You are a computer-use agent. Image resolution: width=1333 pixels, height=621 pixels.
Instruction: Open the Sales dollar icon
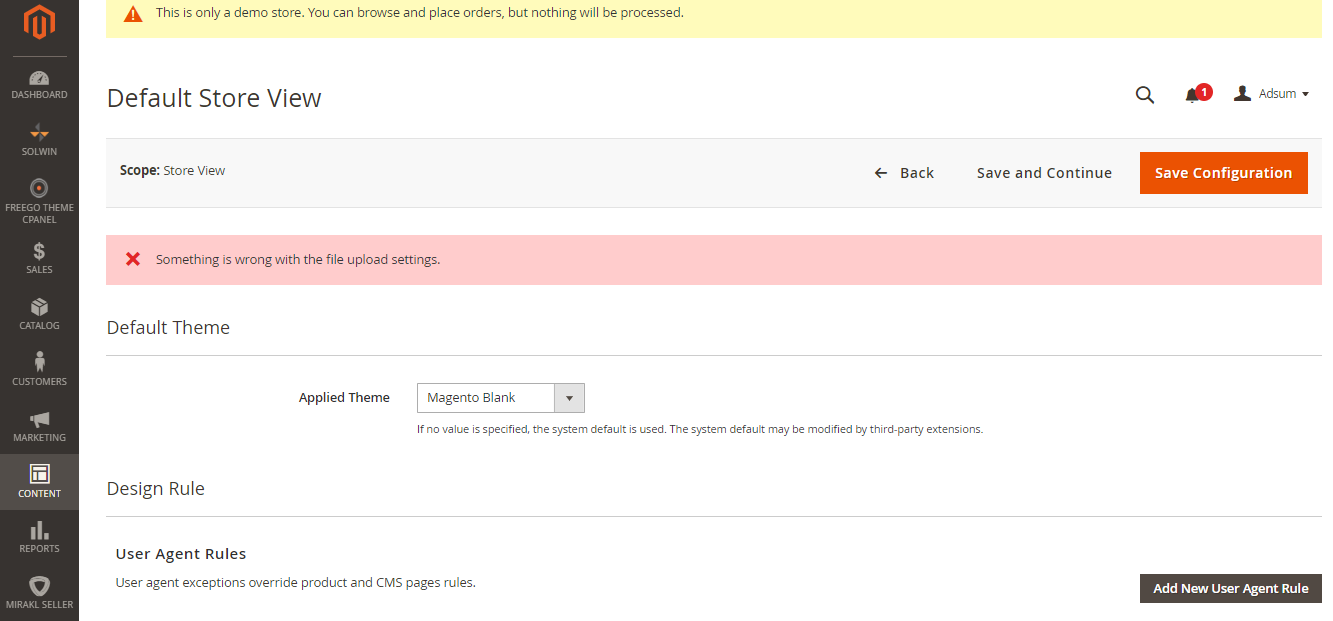[39, 251]
